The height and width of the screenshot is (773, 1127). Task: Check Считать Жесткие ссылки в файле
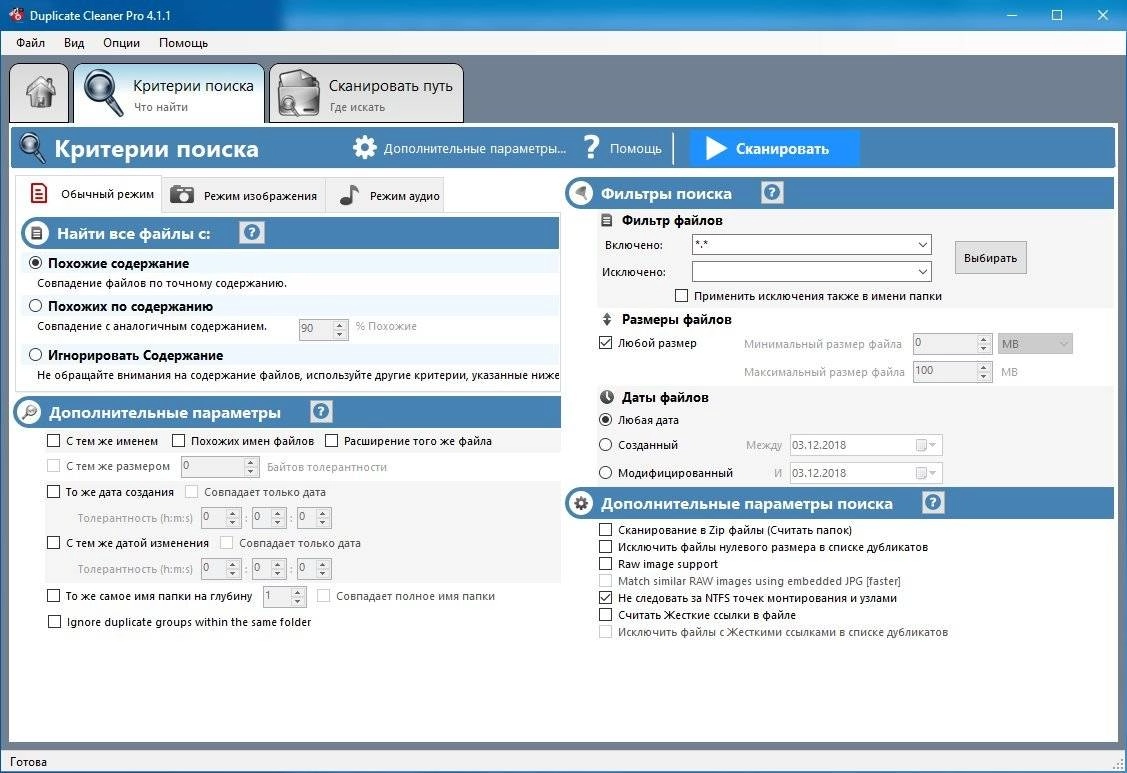[605, 615]
